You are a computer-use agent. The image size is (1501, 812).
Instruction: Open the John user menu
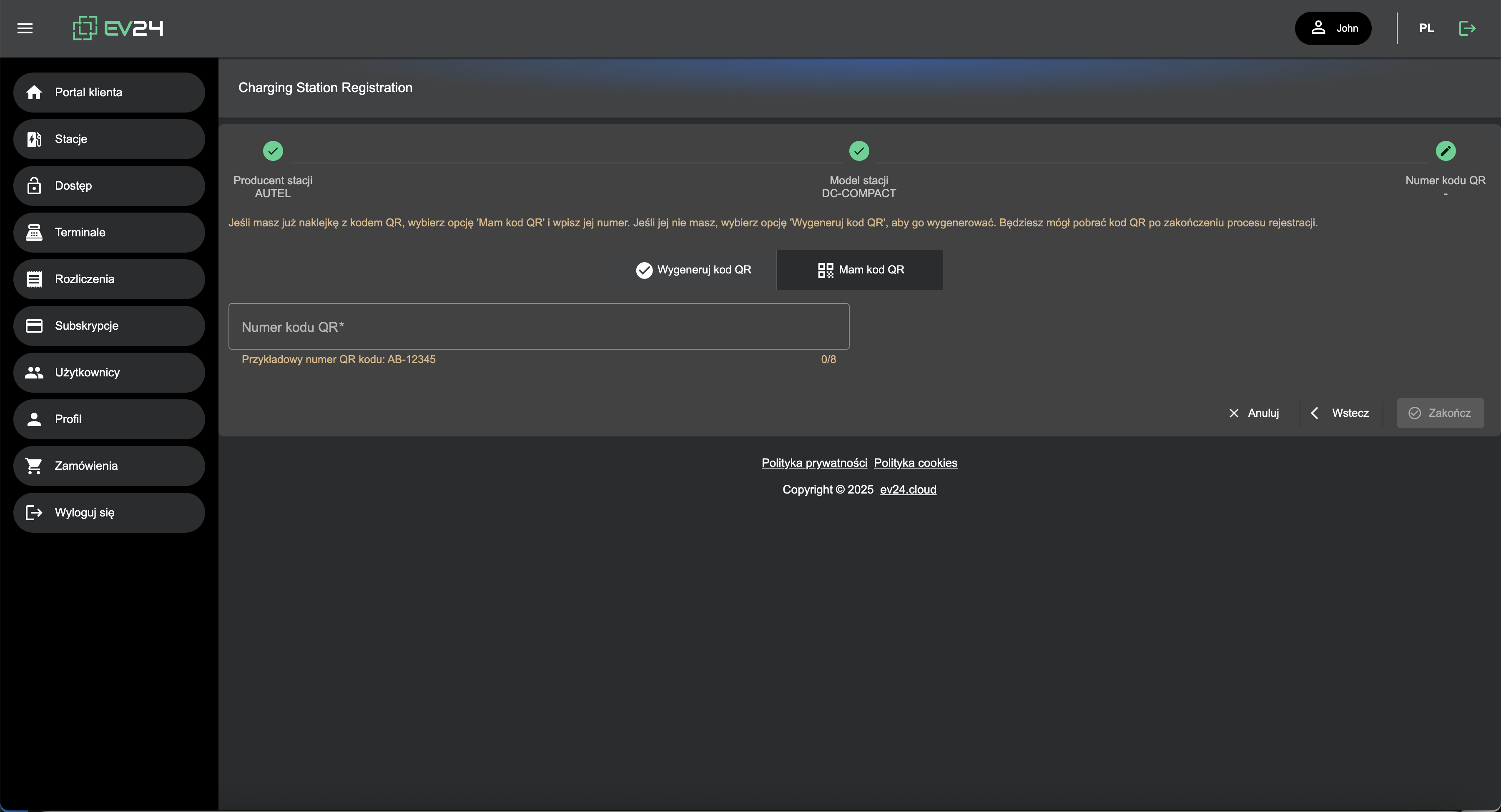[1333, 28]
